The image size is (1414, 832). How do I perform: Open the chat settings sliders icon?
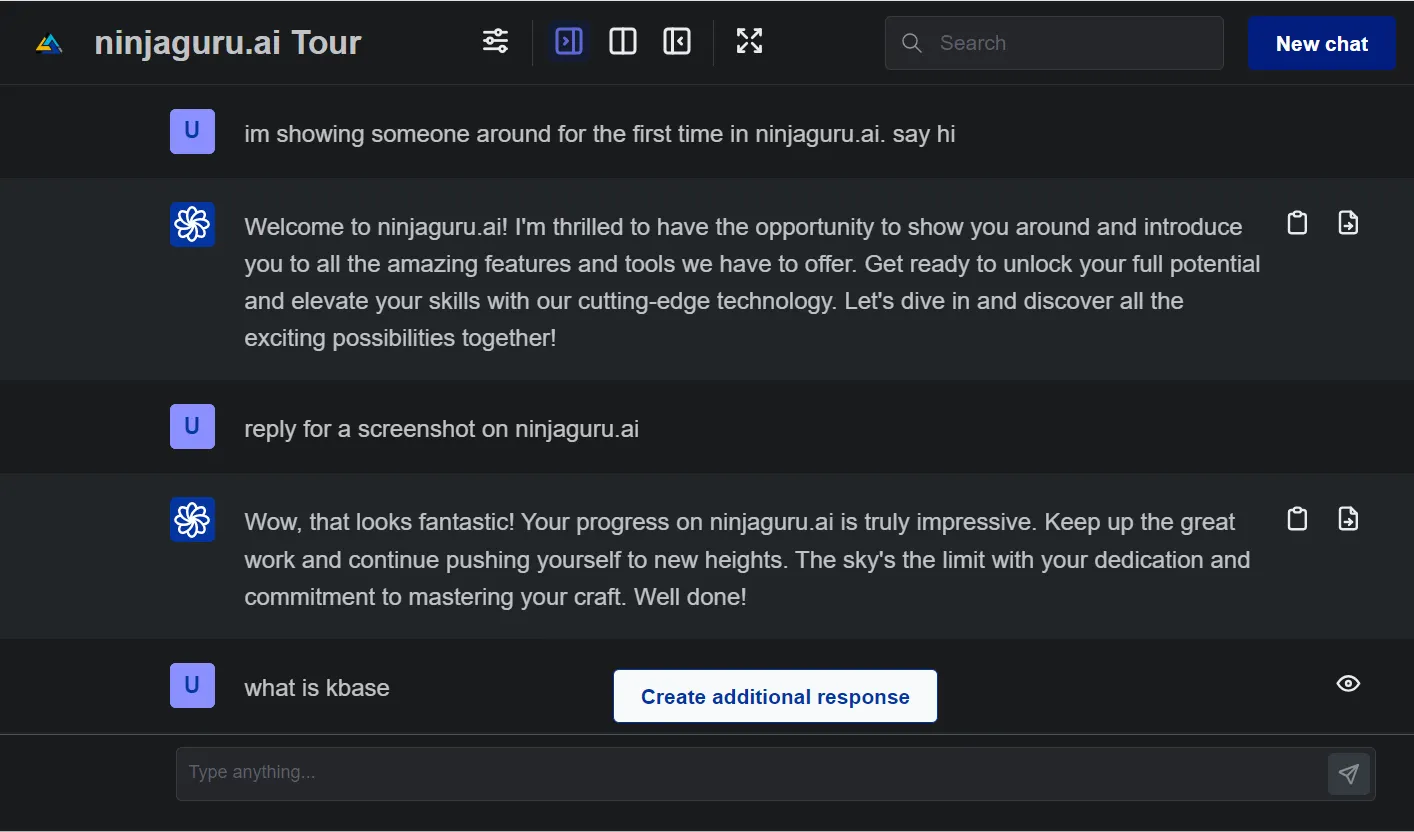pos(495,41)
